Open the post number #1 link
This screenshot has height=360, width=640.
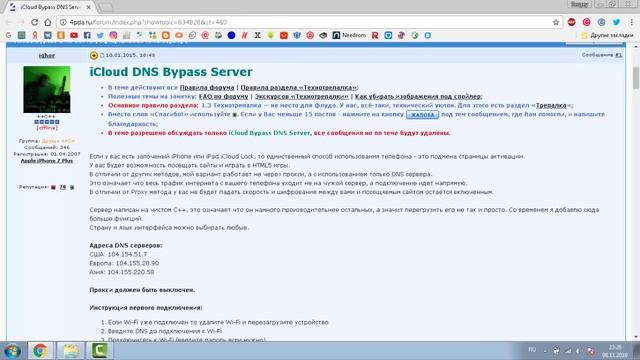pos(619,55)
